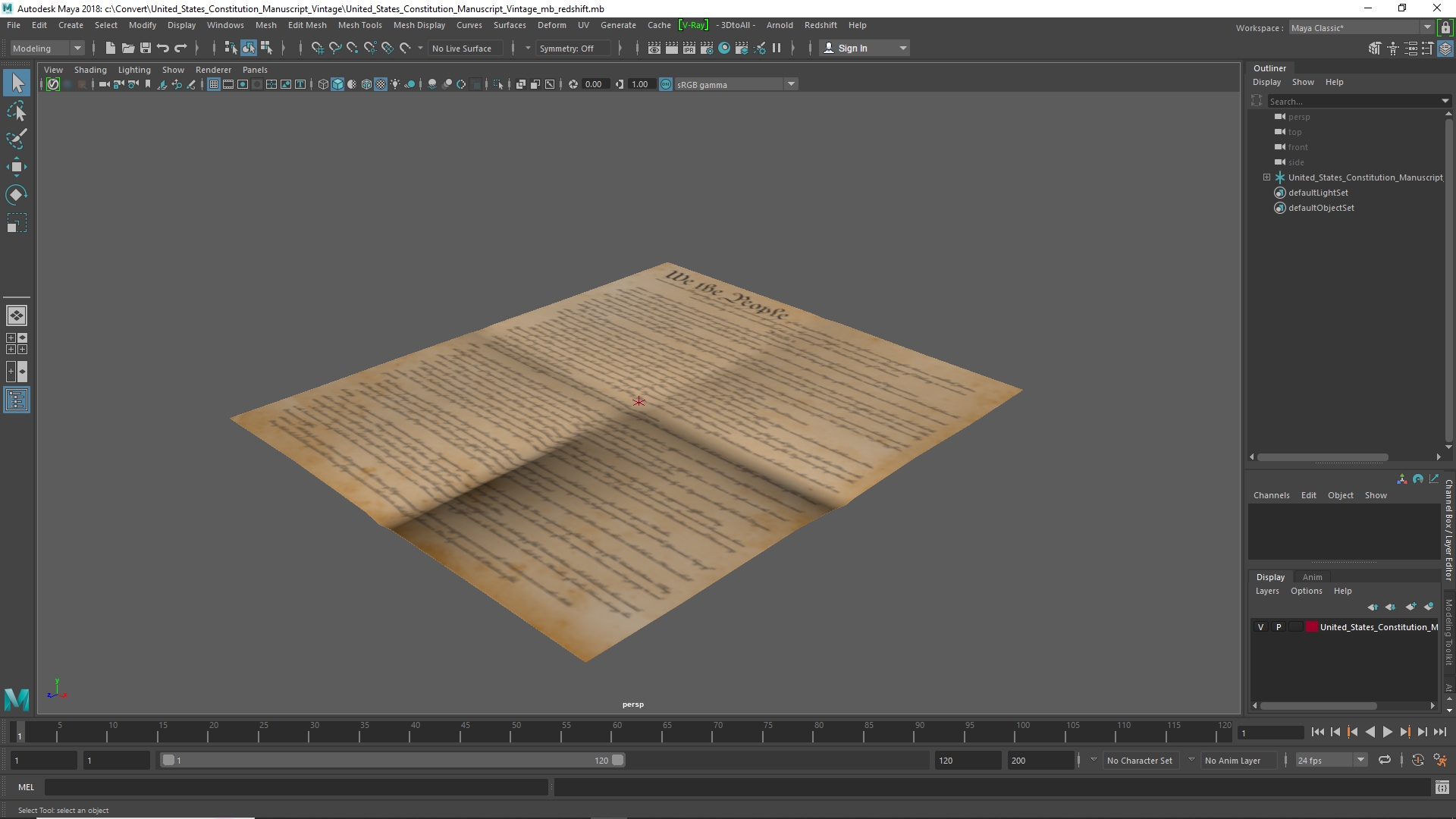Open the Outliner search options dropdown
Viewport: 1456px width, 819px height.
point(1445,101)
